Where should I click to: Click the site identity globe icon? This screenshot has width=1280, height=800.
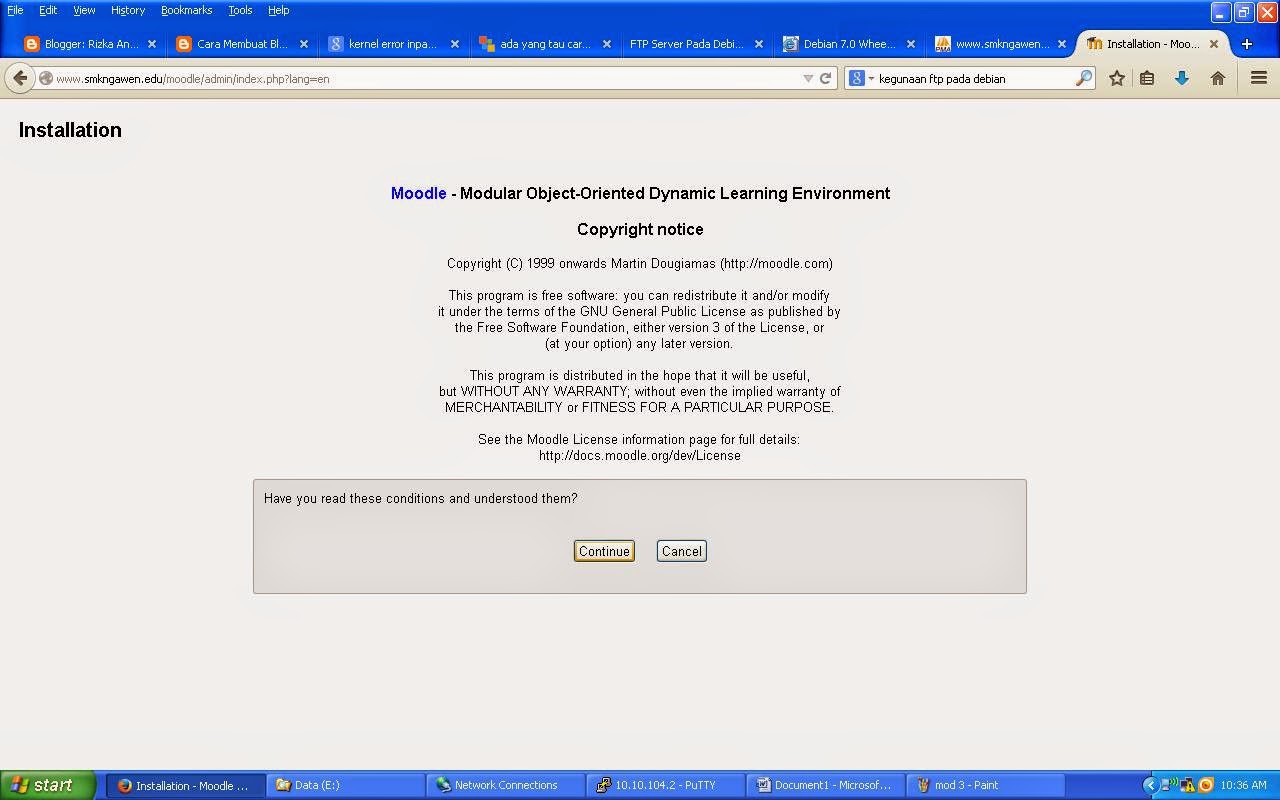pos(46,78)
